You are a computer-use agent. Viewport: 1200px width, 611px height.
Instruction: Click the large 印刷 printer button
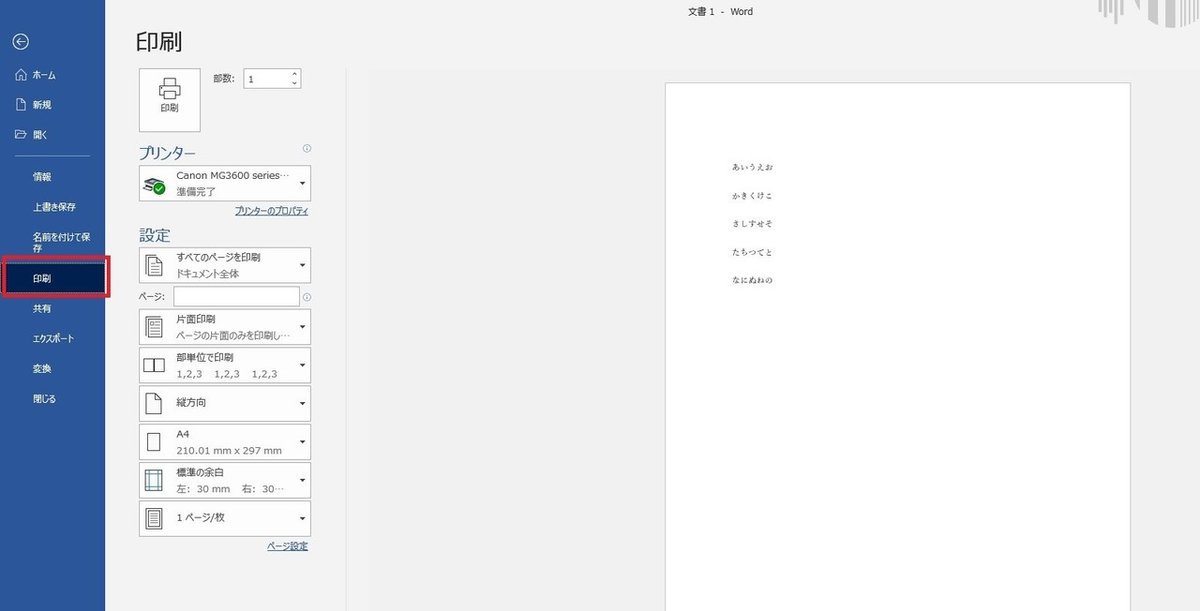tap(170, 100)
